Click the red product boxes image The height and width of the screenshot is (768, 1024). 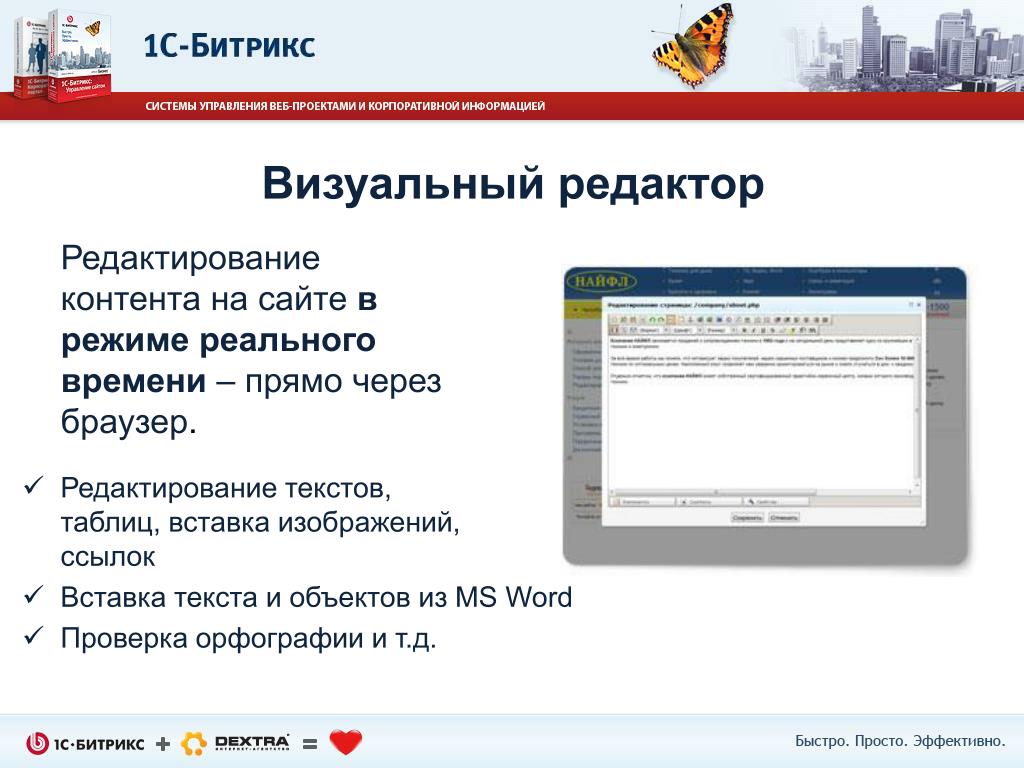pyautogui.click(x=62, y=54)
